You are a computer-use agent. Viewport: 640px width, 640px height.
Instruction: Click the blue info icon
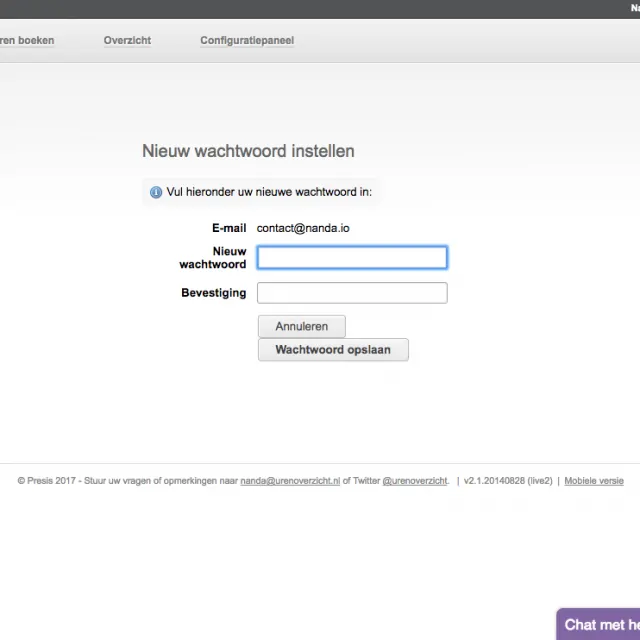[156, 192]
